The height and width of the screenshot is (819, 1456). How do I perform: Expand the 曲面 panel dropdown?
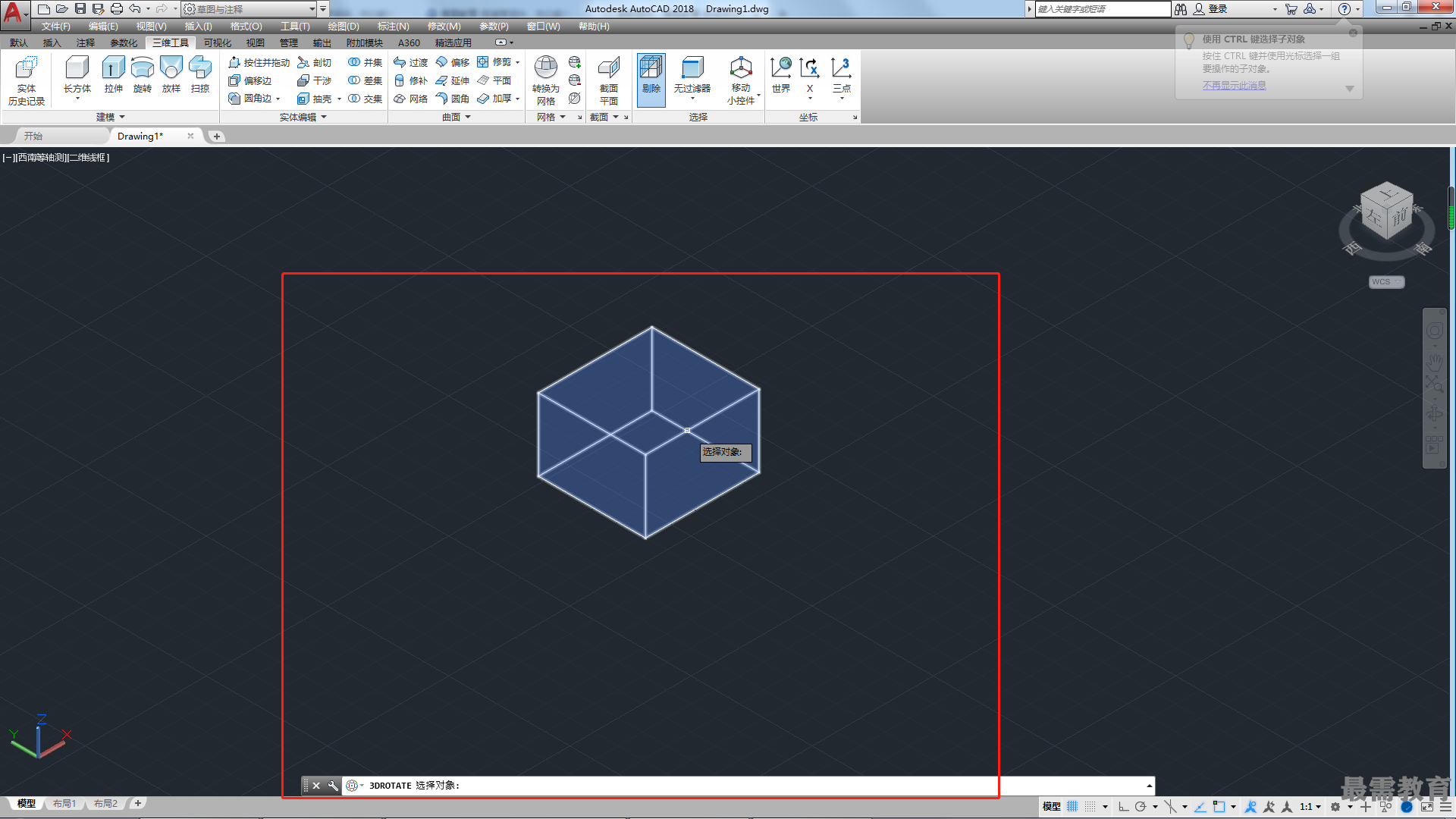click(x=457, y=117)
